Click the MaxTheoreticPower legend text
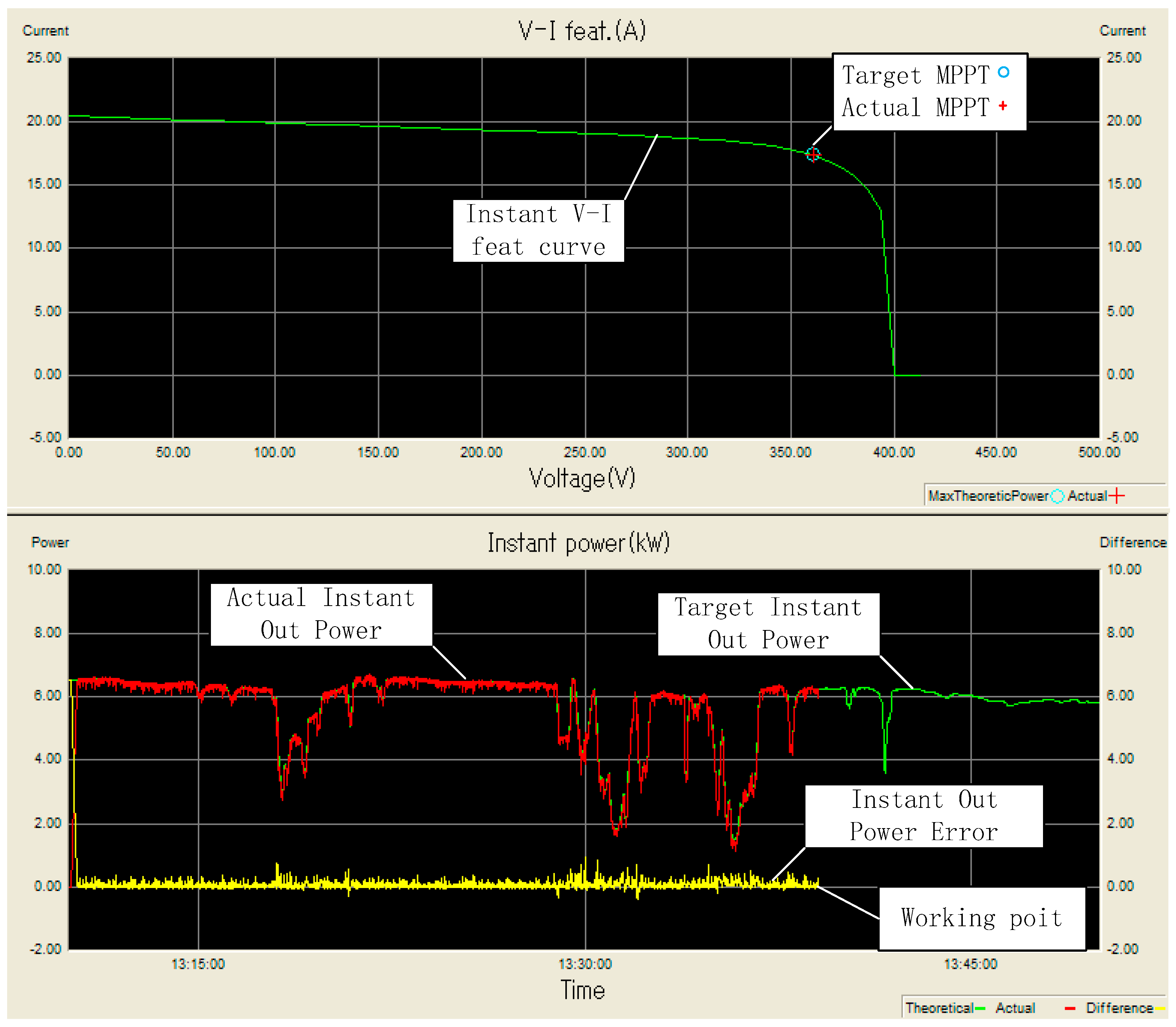The width and height of the screenshot is (1176, 1027). click(x=988, y=496)
